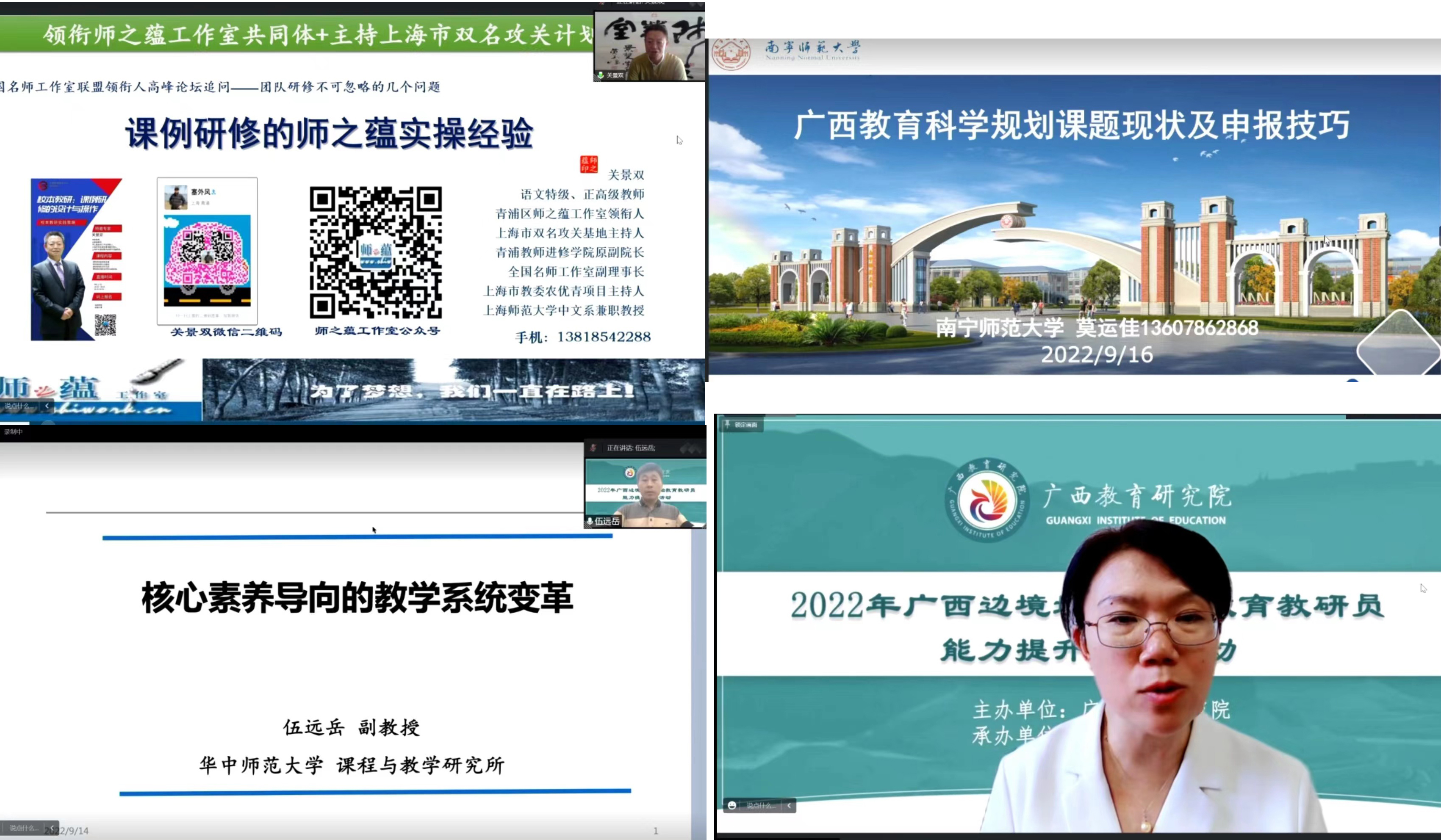The image size is (1441, 840).
Task: Select 关景双 speaker video thumbnail
Action: (650, 46)
